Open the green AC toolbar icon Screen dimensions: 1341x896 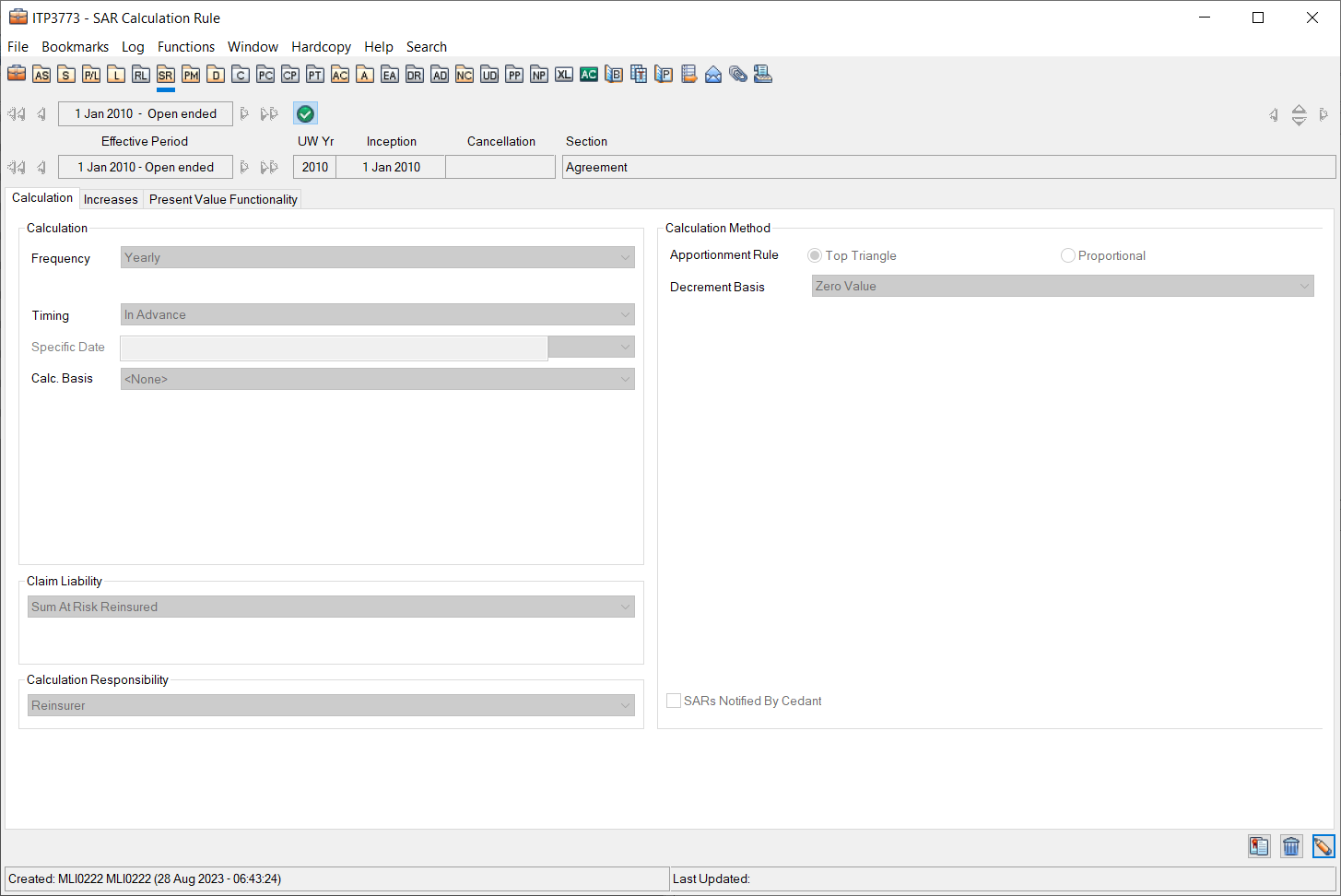589,75
